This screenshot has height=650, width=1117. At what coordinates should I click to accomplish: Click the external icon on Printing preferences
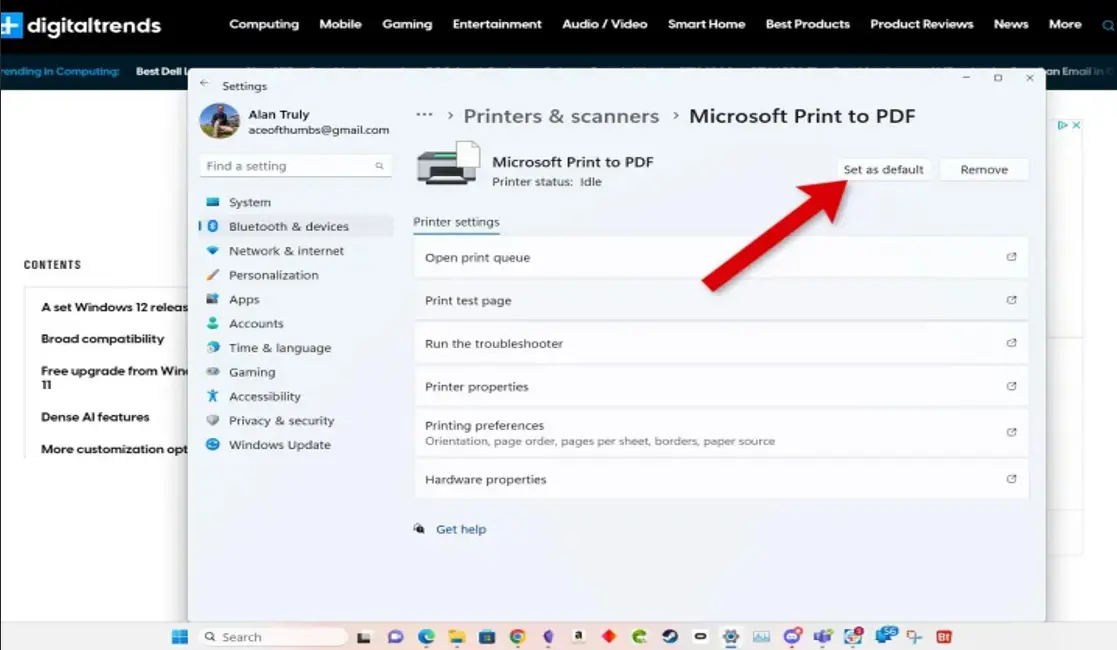pos(1011,432)
